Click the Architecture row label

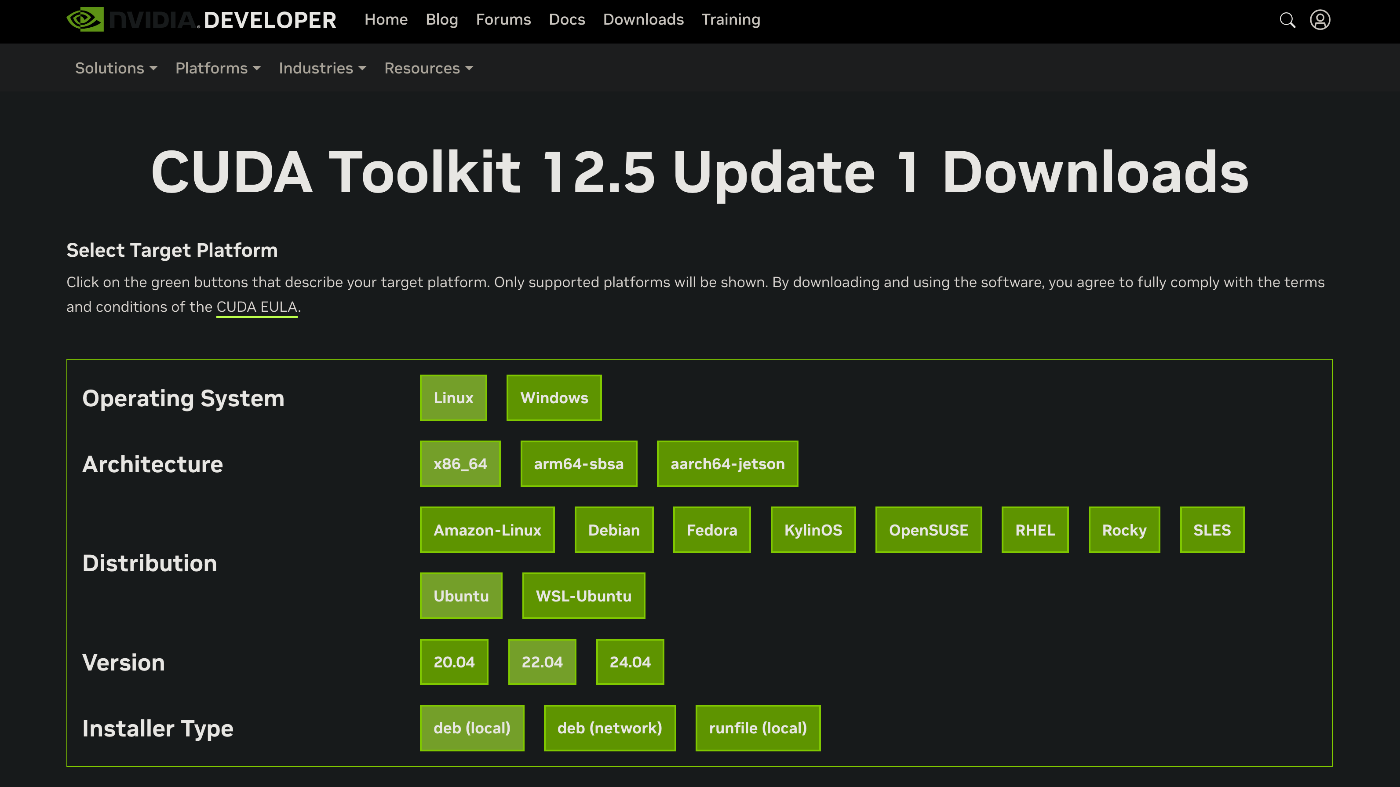click(152, 464)
